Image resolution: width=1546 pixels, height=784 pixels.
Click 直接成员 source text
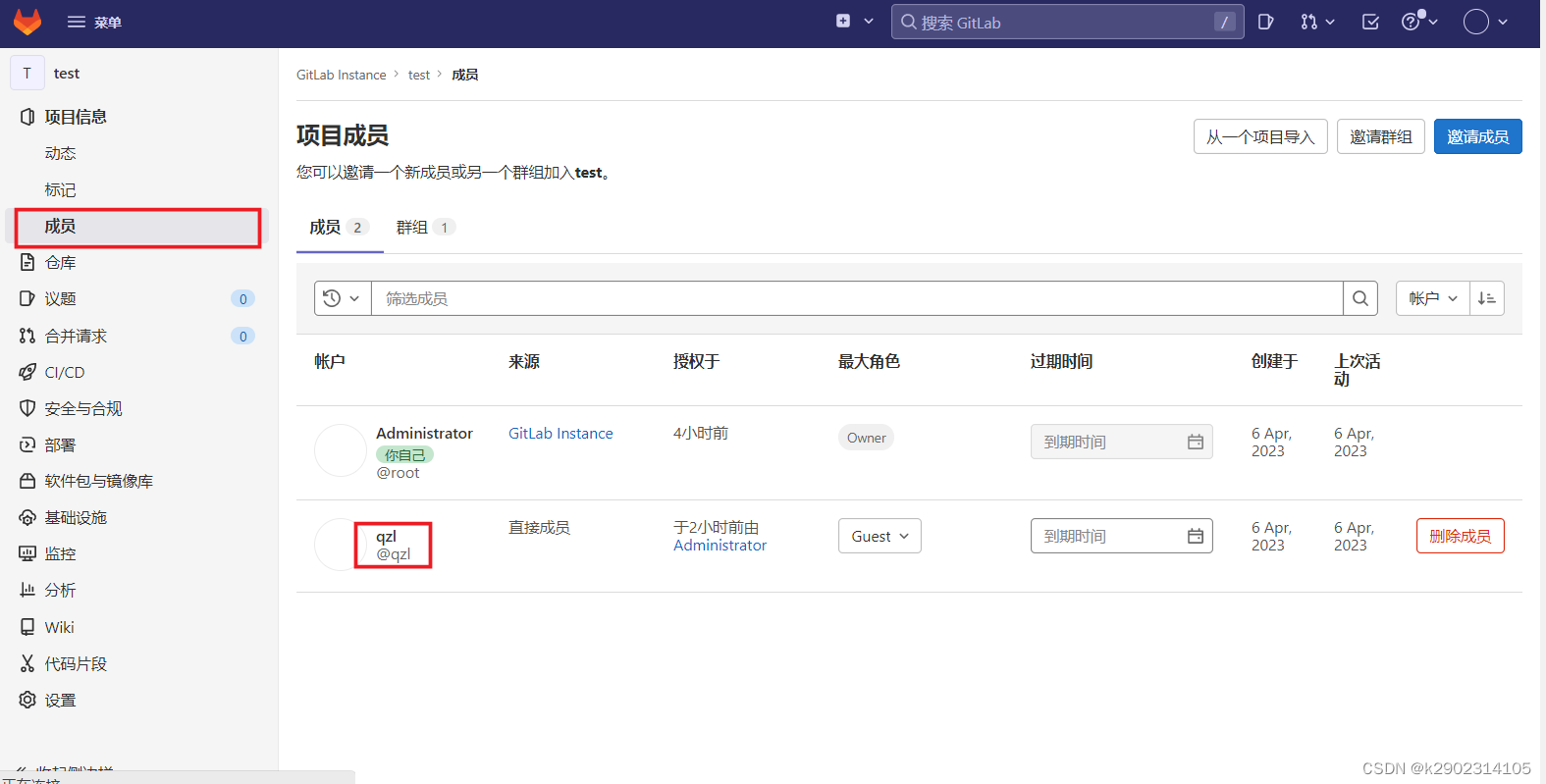click(x=539, y=528)
